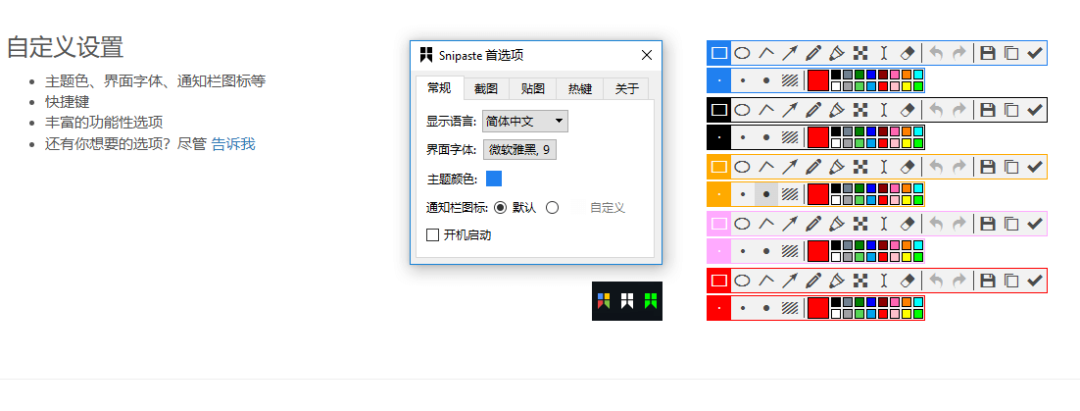Copy to clipboard from the orange toolbar

click(x=1011, y=167)
